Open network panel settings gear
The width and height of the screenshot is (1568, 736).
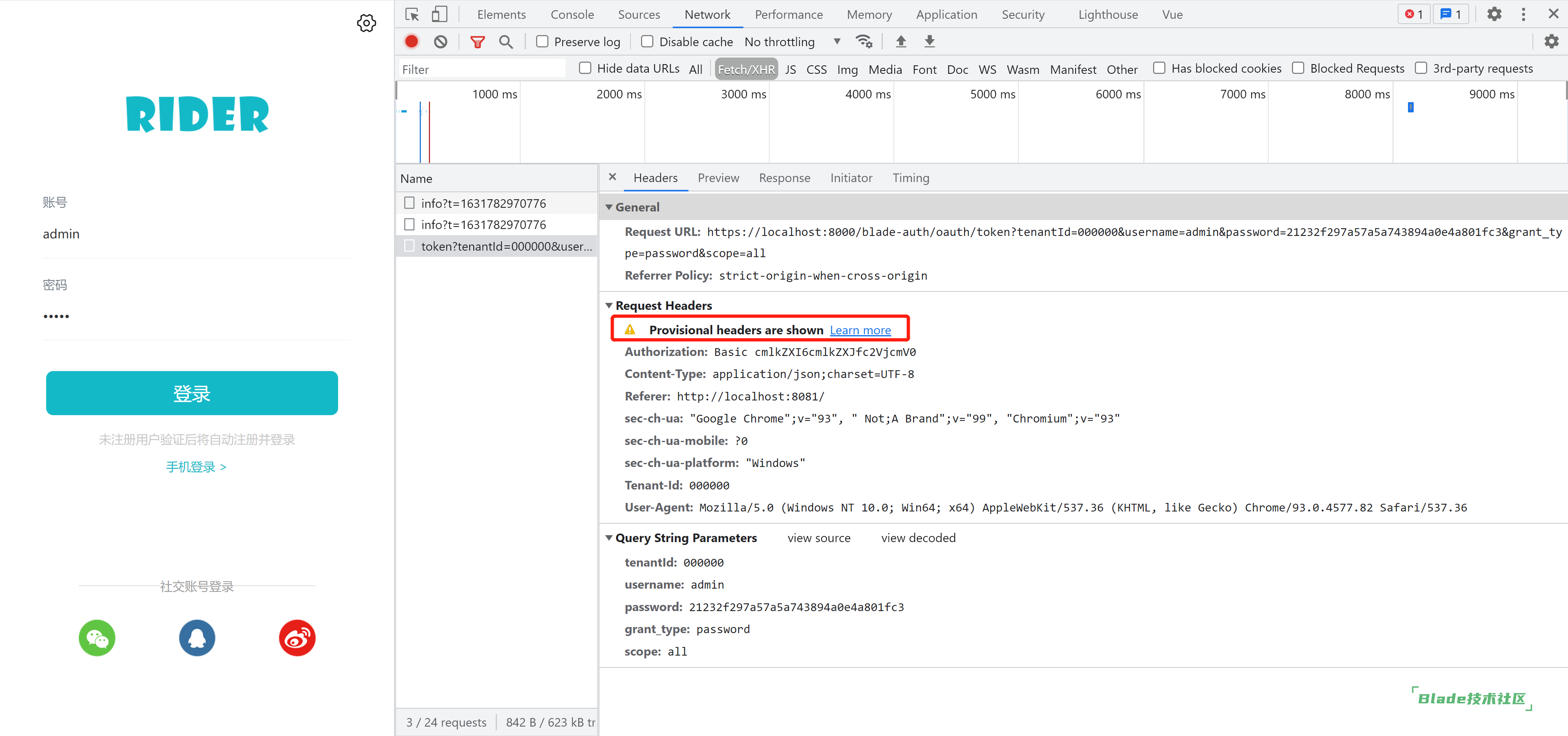click(x=1552, y=41)
